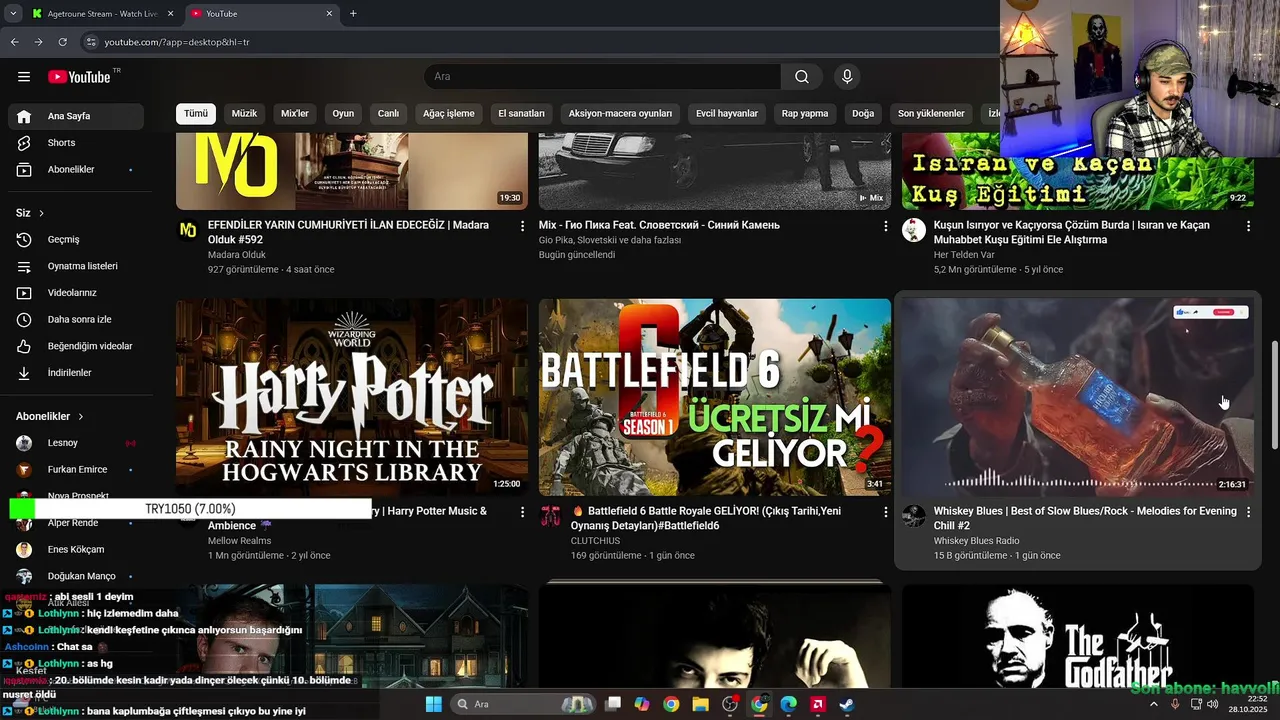Open The Godfather video thumbnail
The height and width of the screenshot is (720, 1280).
coord(1078,637)
